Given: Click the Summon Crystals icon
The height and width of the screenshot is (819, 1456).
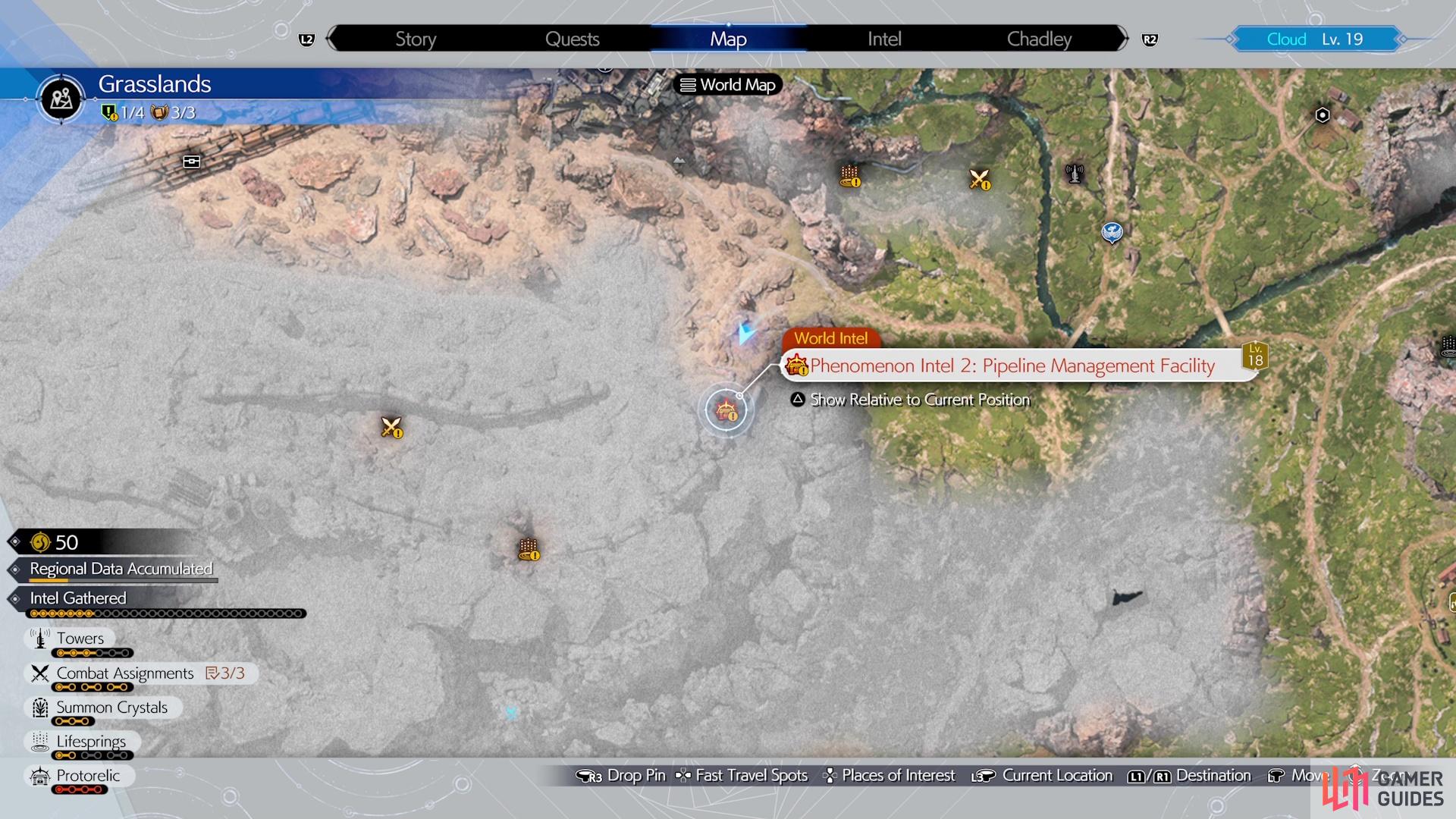Looking at the screenshot, I should tap(40, 707).
